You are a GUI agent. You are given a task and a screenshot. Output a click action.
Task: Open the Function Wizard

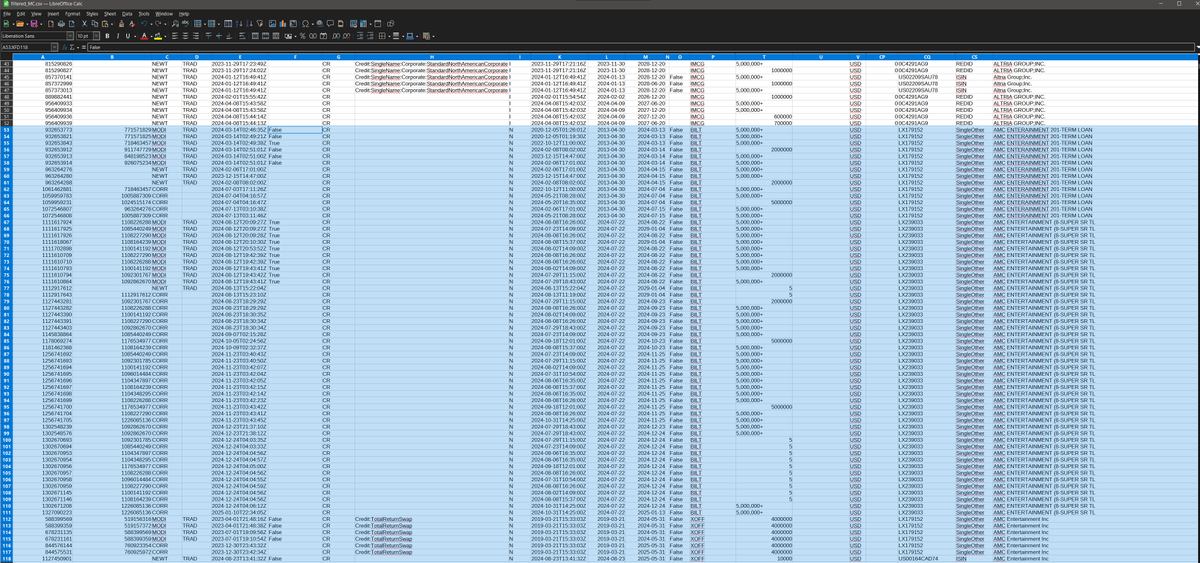point(64,47)
